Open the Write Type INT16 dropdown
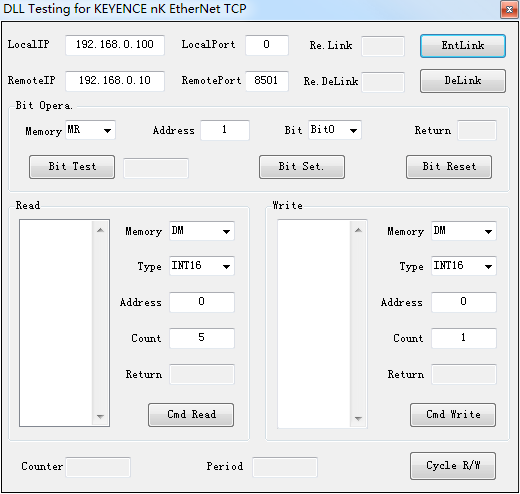 pos(464,266)
